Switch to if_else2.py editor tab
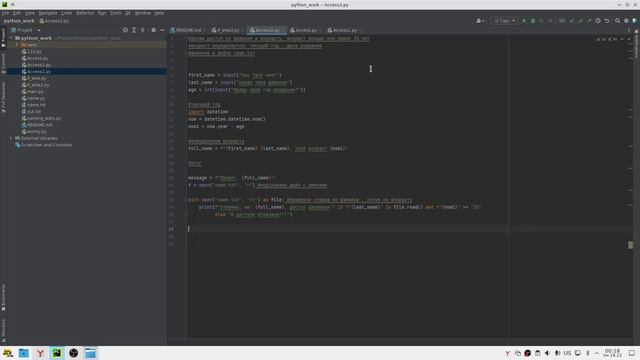 tap(226, 30)
